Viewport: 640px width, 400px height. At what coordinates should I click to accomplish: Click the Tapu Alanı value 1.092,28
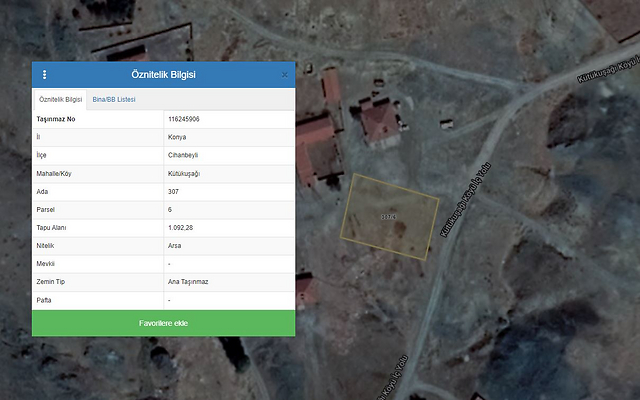pos(182,228)
